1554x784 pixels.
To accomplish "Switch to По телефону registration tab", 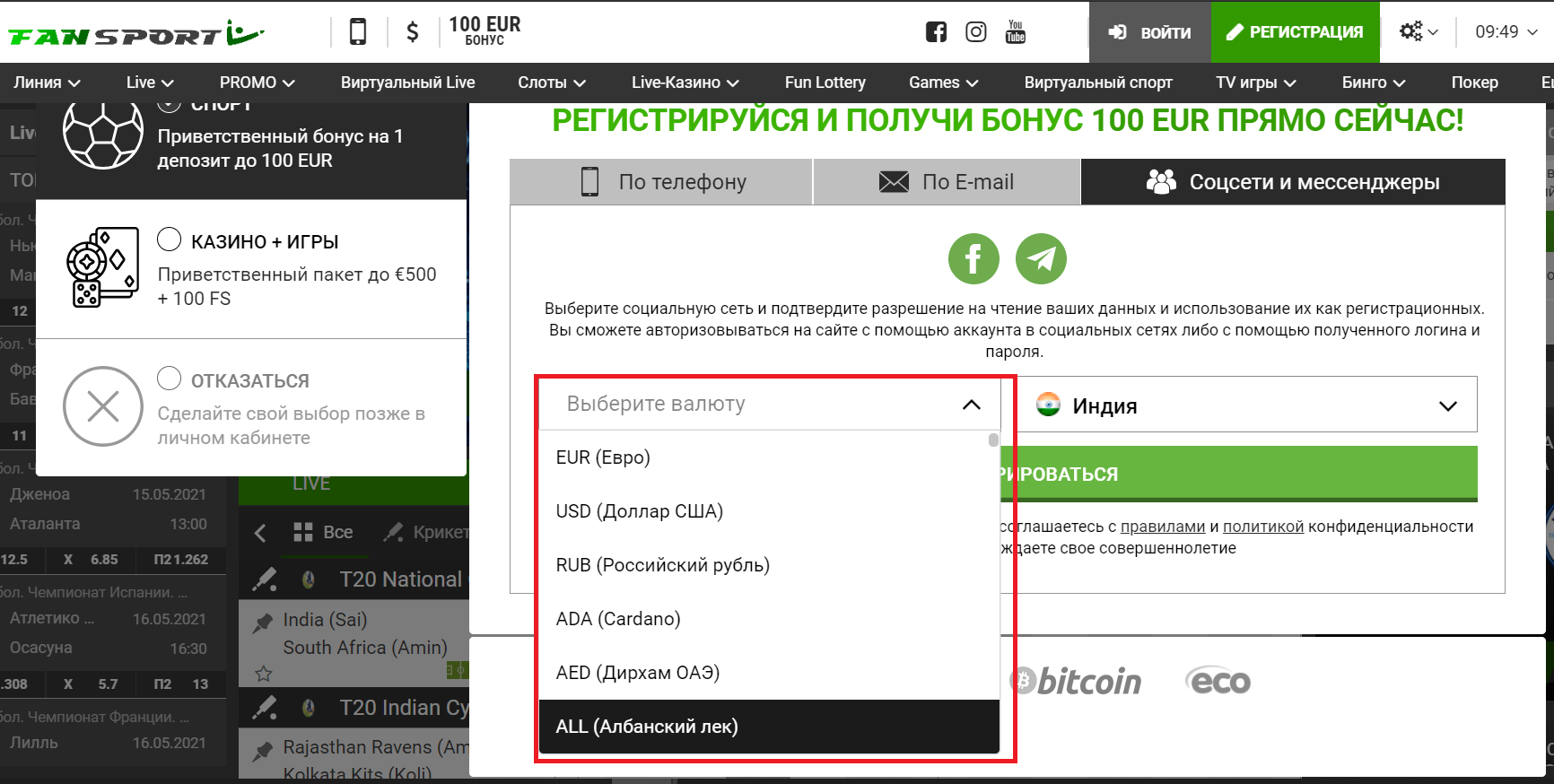I will pyautogui.click(x=661, y=182).
